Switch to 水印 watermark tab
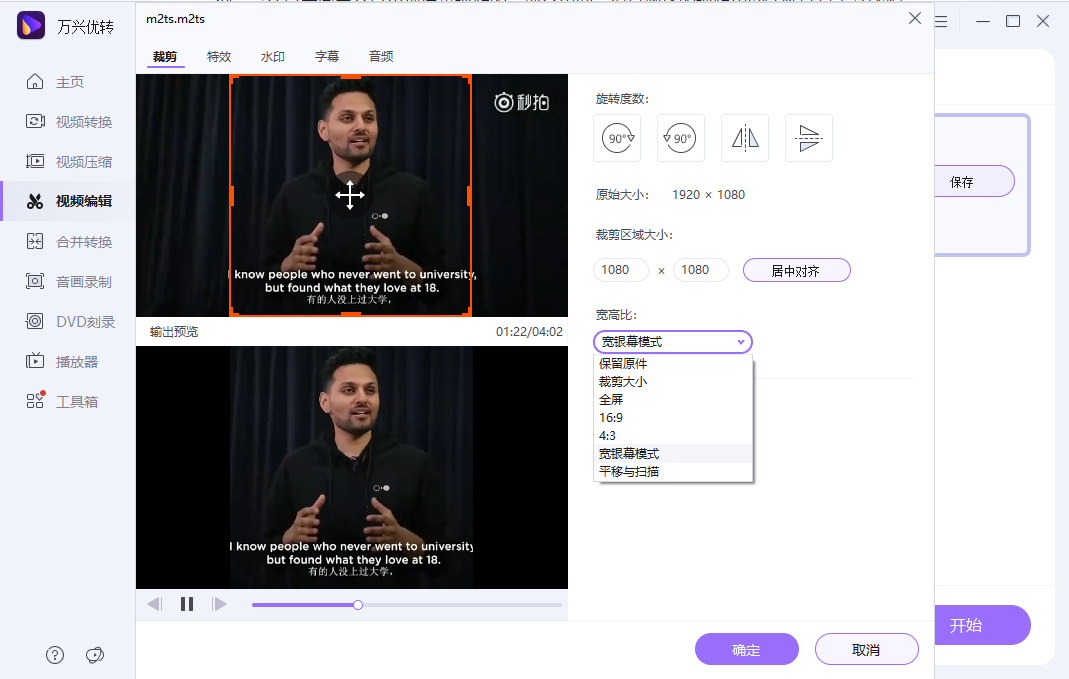 (x=273, y=57)
